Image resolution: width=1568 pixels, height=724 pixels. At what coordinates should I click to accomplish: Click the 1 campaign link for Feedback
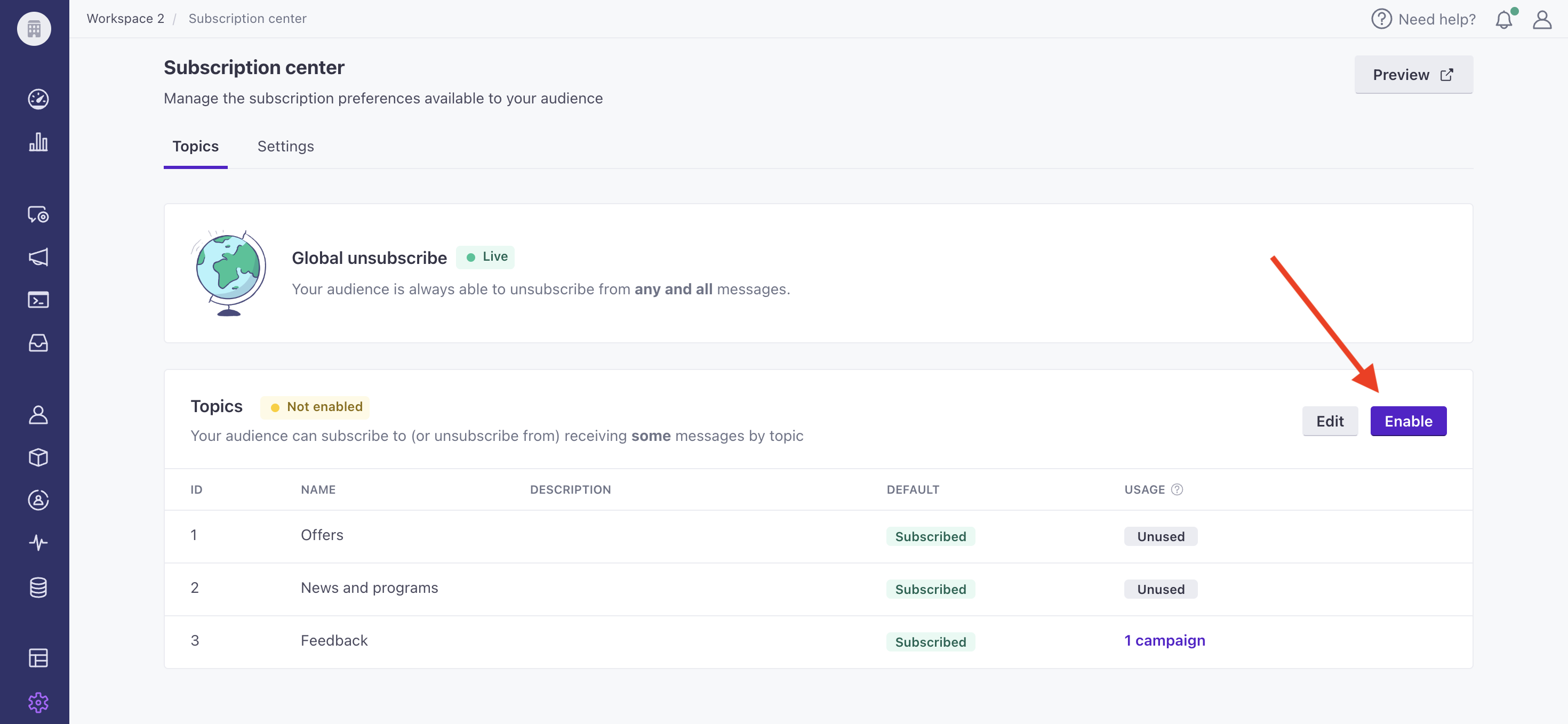(1164, 640)
